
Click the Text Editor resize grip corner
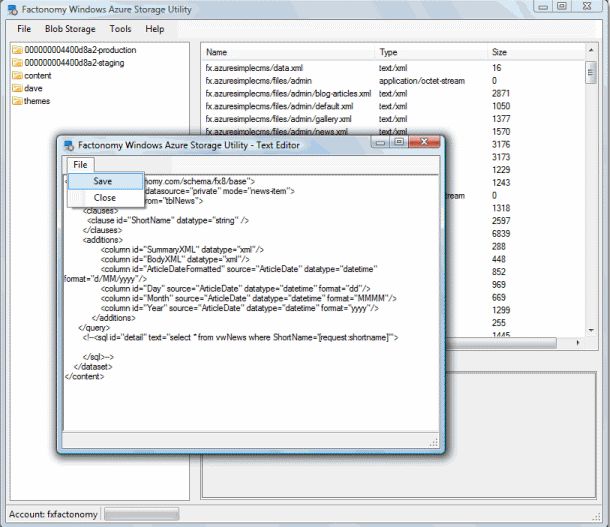(434, 442)
